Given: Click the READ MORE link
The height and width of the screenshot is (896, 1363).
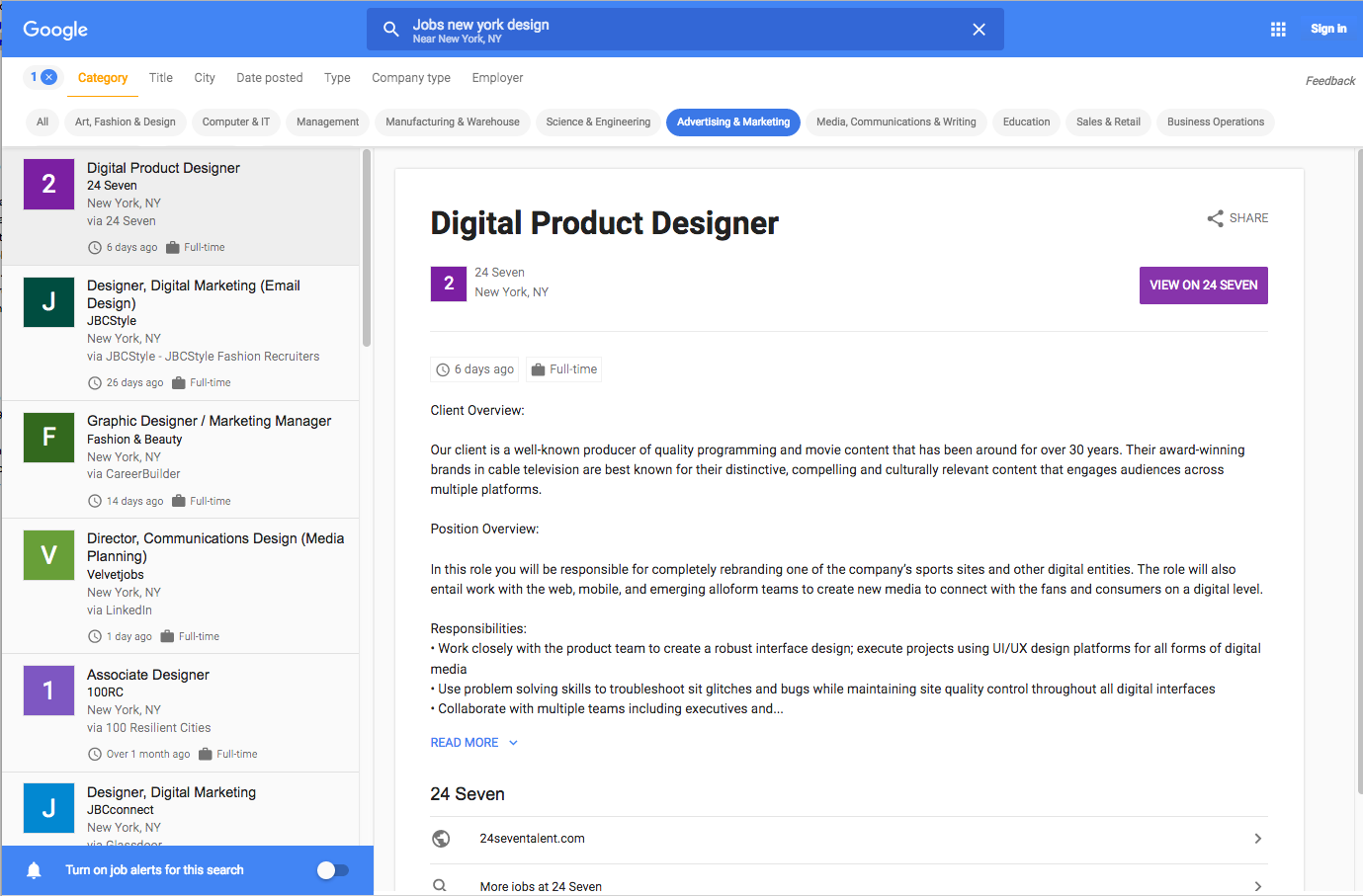Looking at the screenshot, I should click(x=465, y=743).
